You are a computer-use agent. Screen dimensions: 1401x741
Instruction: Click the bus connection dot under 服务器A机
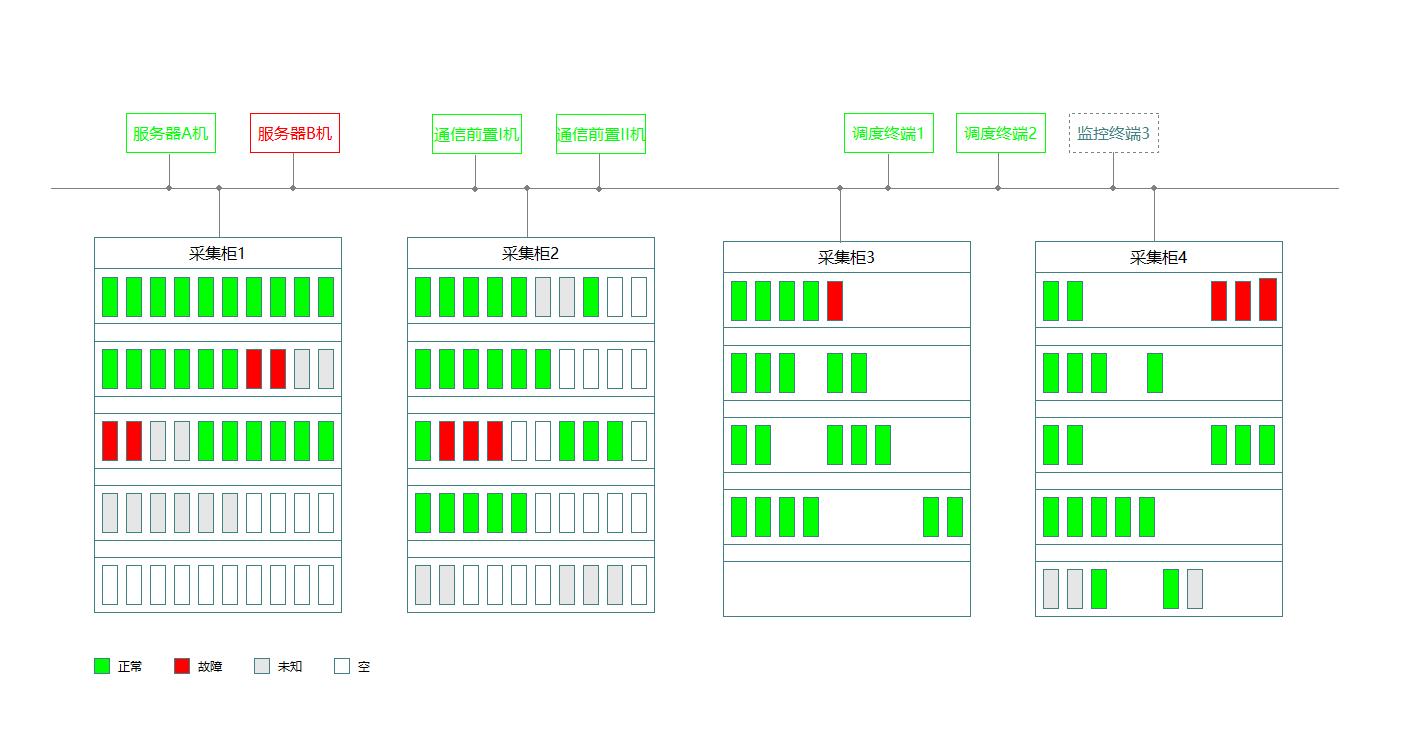(169, 188)
